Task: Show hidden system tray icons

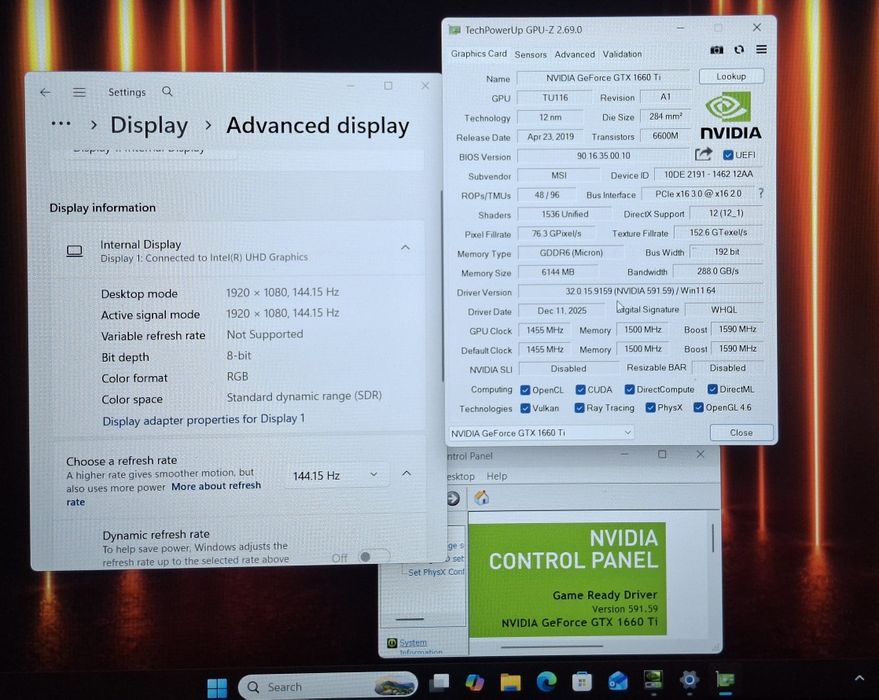Action: [859, 679]
